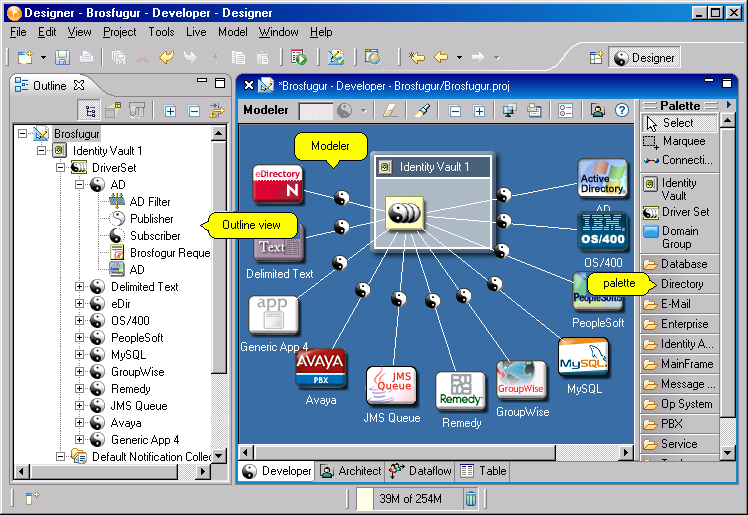Select the Select tool in Palette
Viewport: 748px width, 515px height.
point(679,123)
